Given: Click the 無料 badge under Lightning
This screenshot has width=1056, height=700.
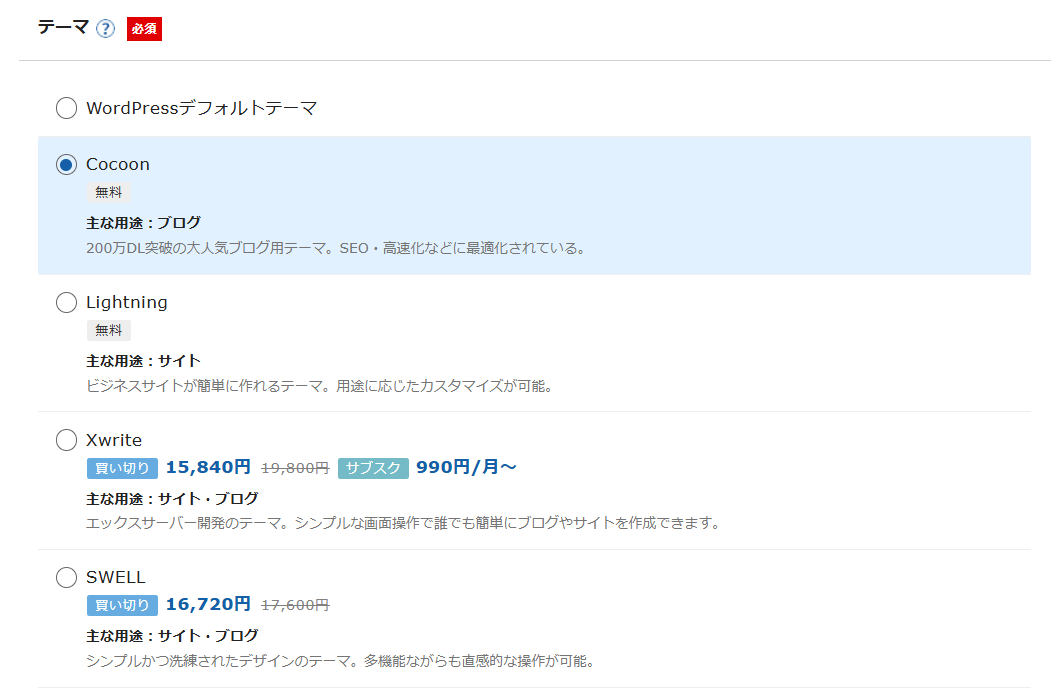Looking at the screenshot, I should pos(108,330).
